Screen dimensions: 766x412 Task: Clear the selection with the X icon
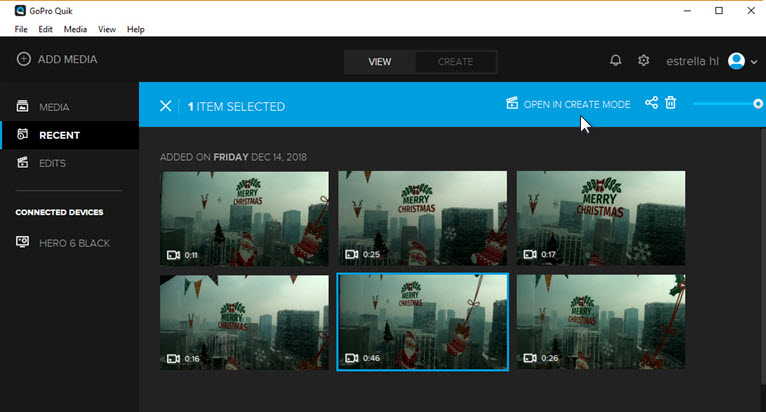[x=166, y=106]
